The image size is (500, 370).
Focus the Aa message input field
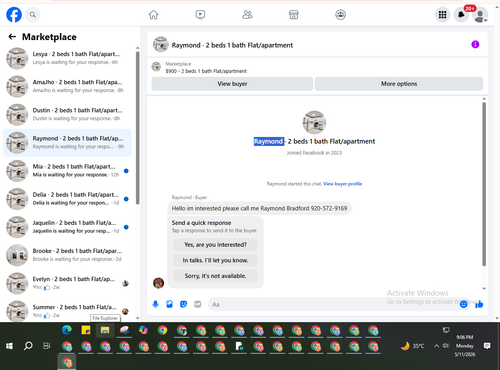pos(333,304)
